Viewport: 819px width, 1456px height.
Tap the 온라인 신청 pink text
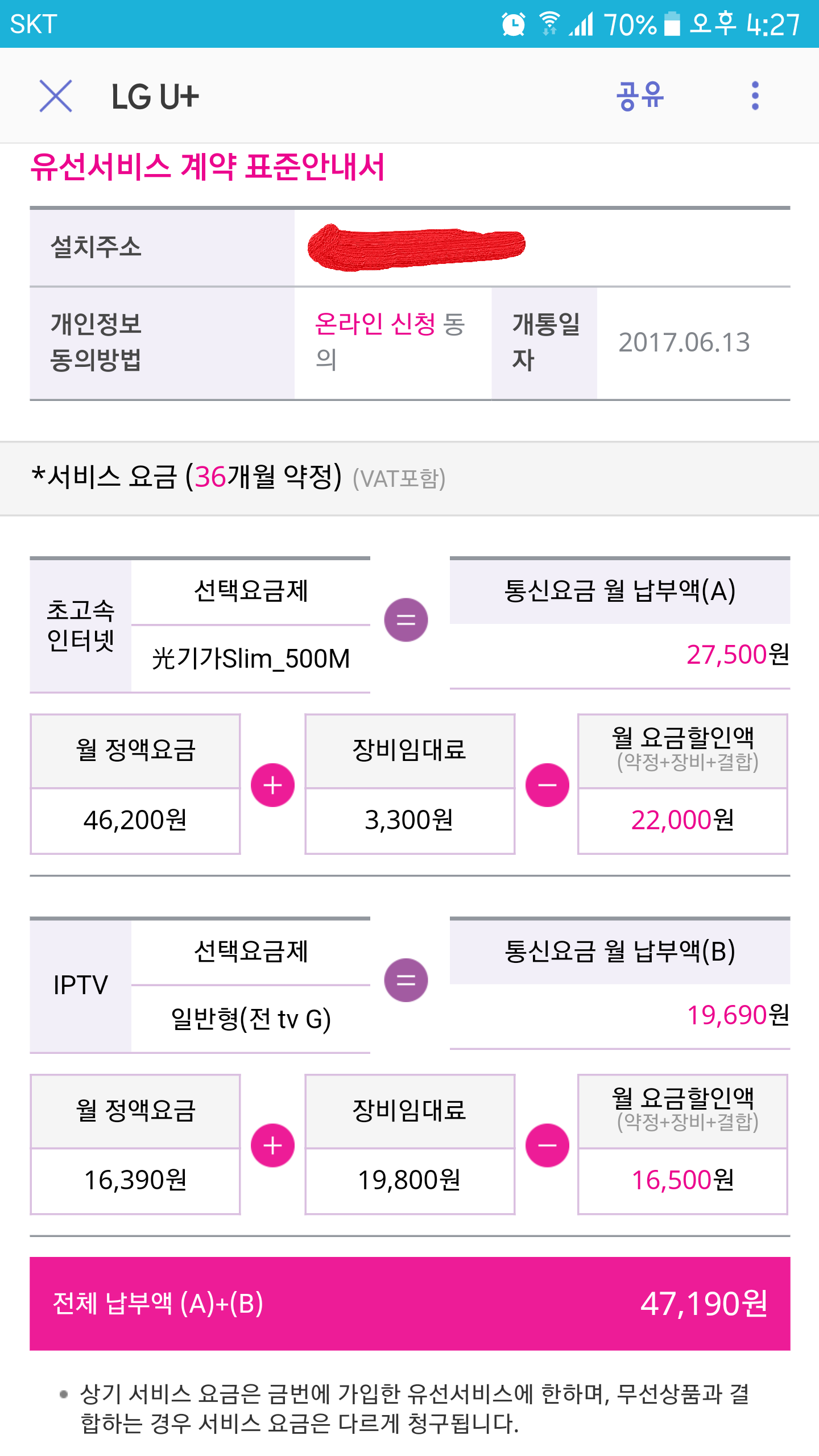click(375, 324)
